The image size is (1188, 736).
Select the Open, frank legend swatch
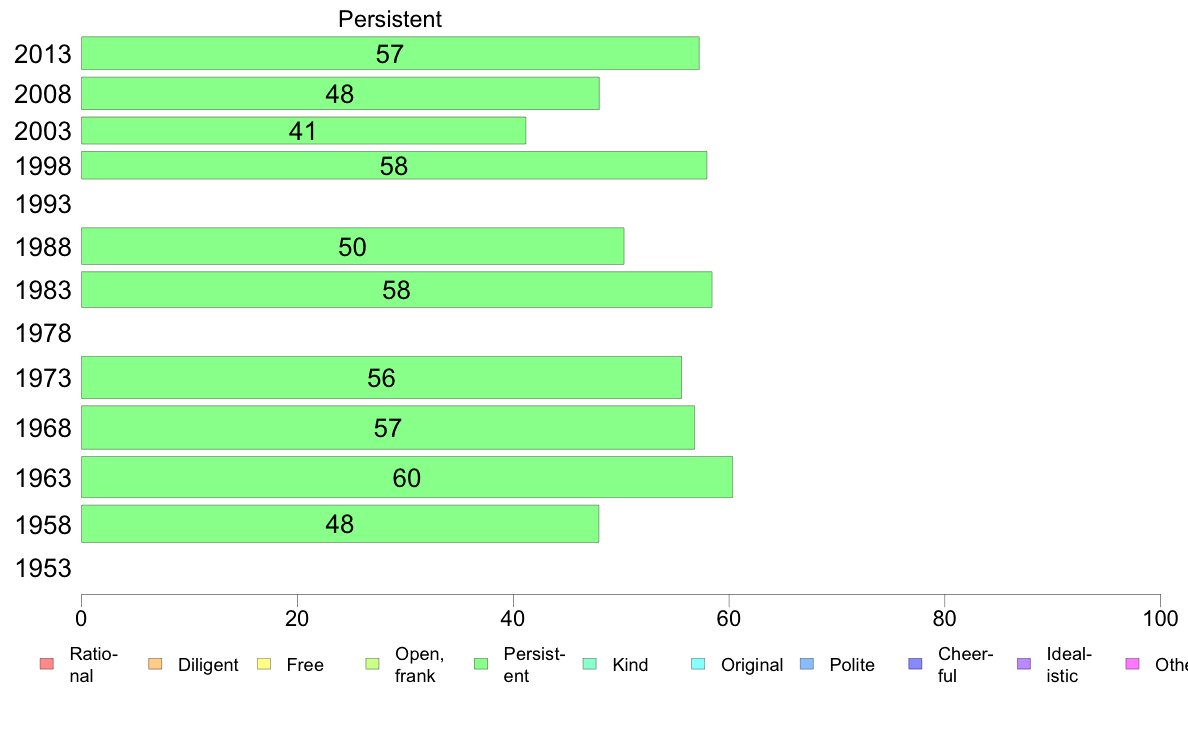pyautogui.click(x=372, y=664)
